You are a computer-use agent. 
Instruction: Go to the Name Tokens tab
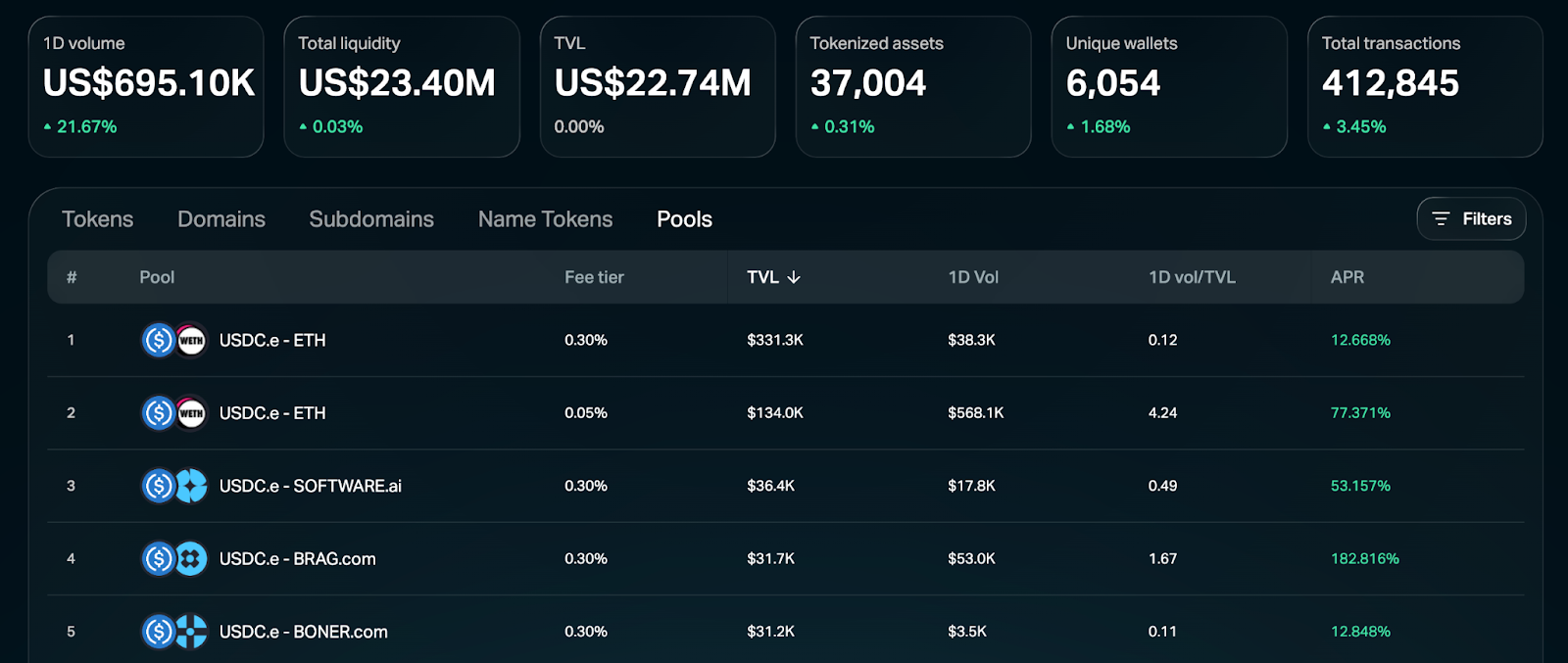545,219
